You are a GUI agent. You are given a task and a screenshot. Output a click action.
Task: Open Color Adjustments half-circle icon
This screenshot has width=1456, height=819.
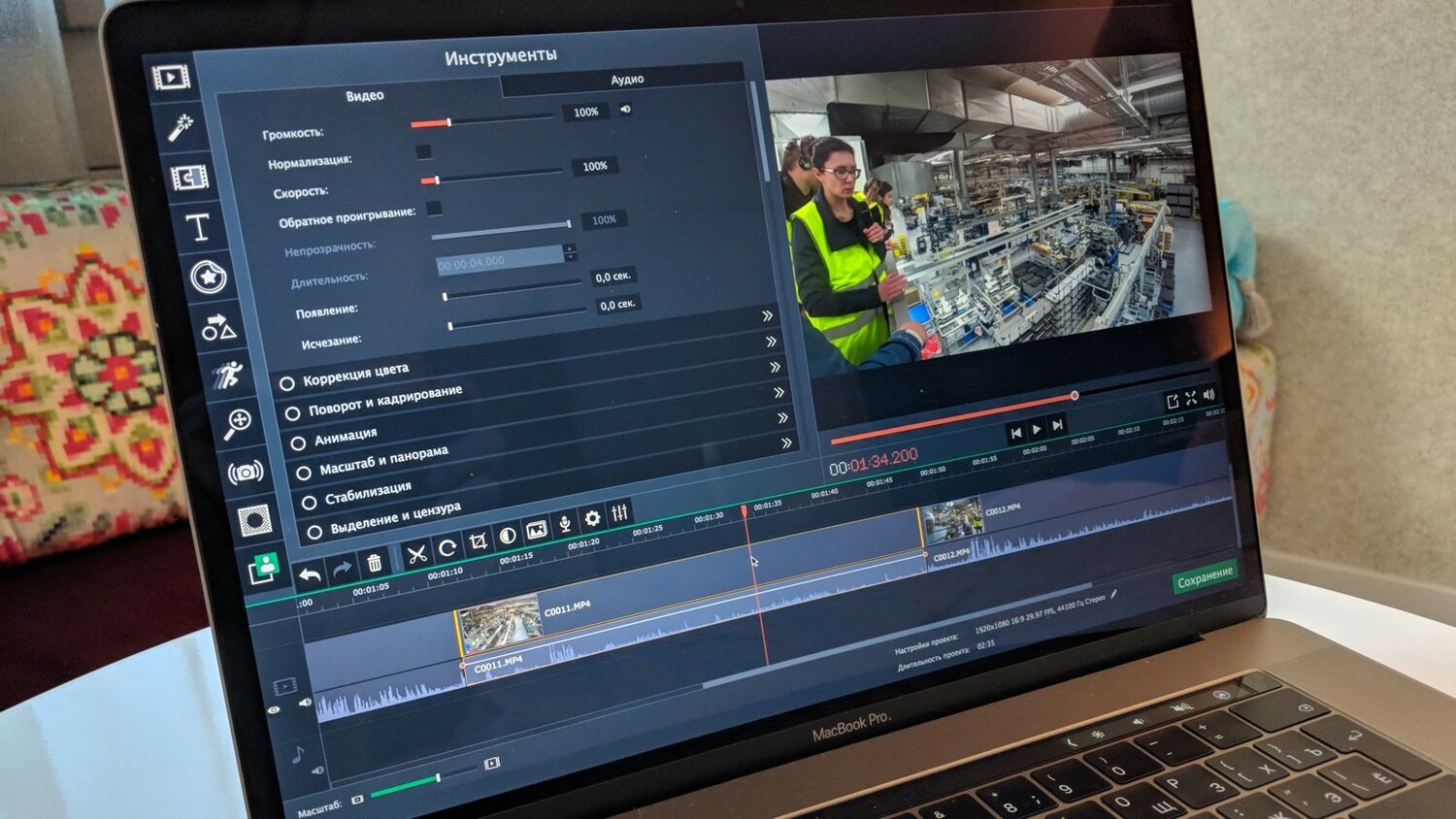pos(507,536)
